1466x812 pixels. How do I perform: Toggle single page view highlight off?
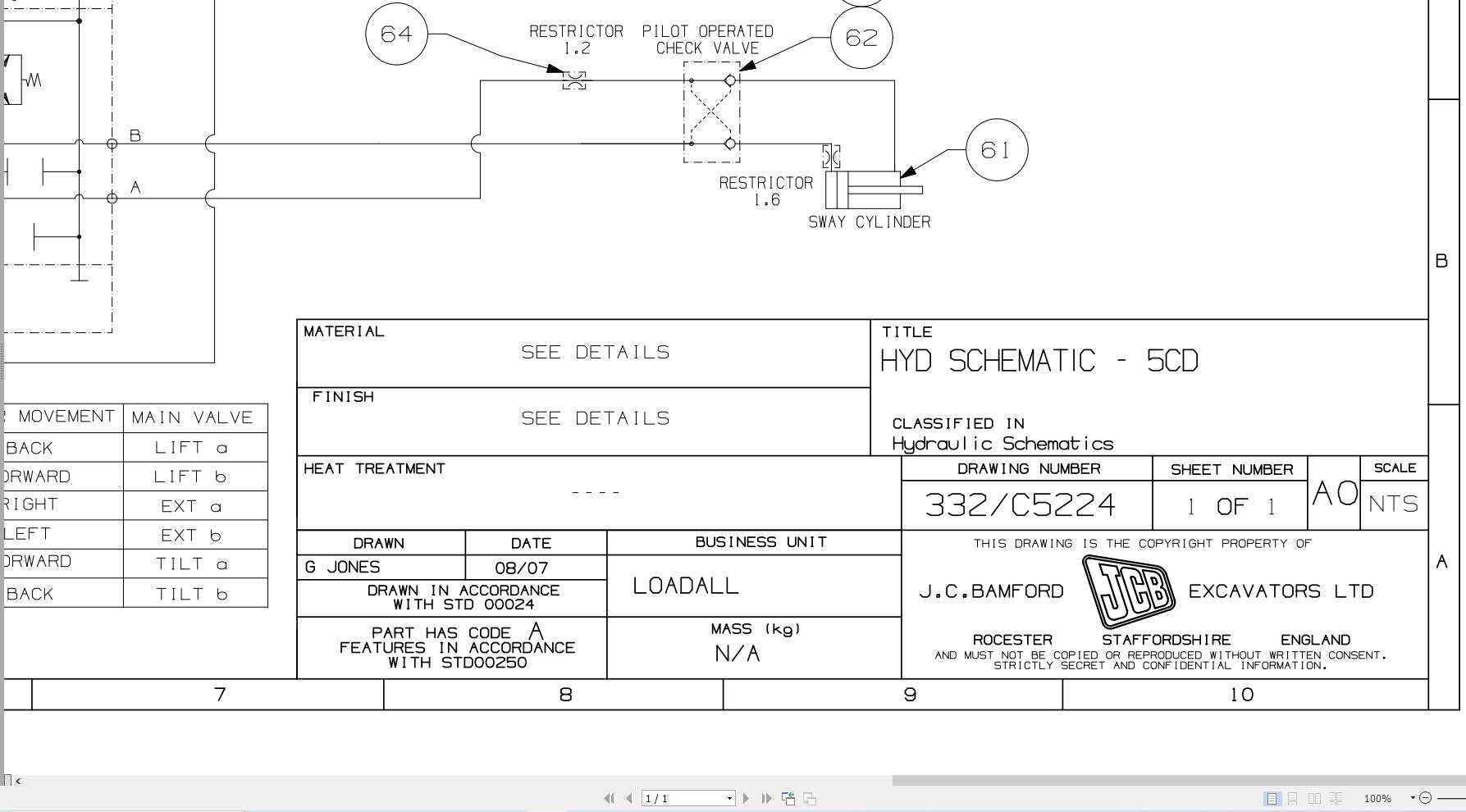(1272, 798)
